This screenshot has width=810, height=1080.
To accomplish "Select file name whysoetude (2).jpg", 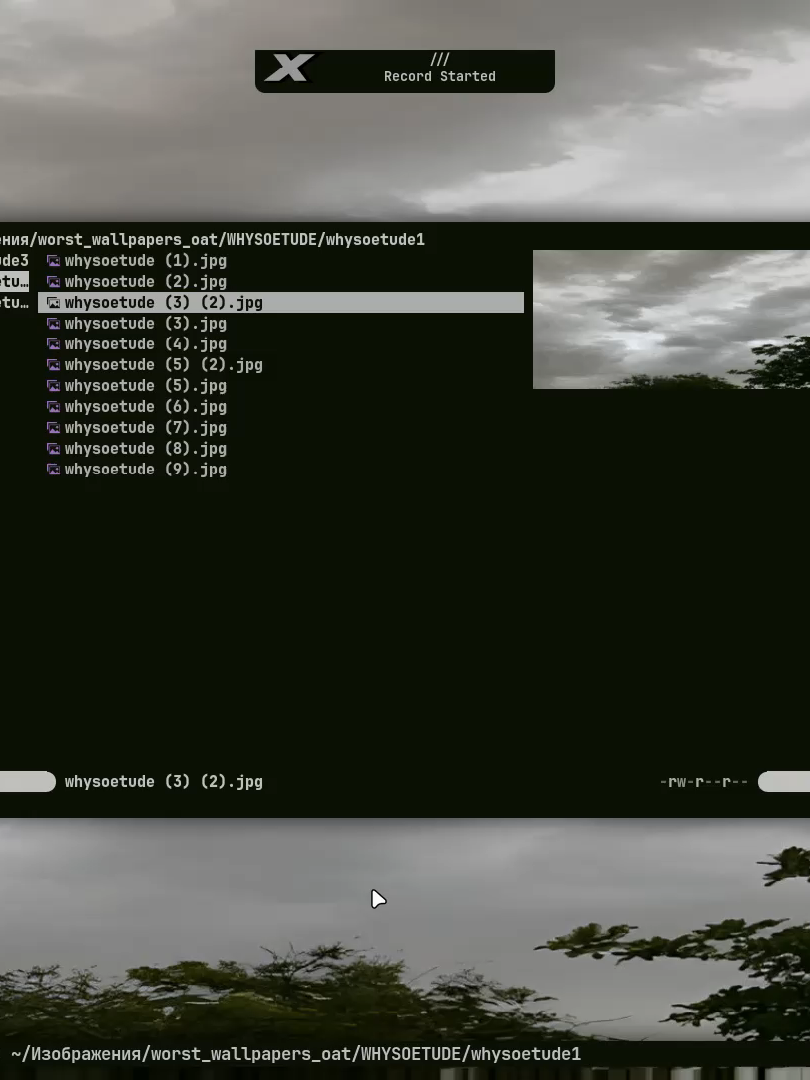I will pyautogui.click(x=146, y=282).
